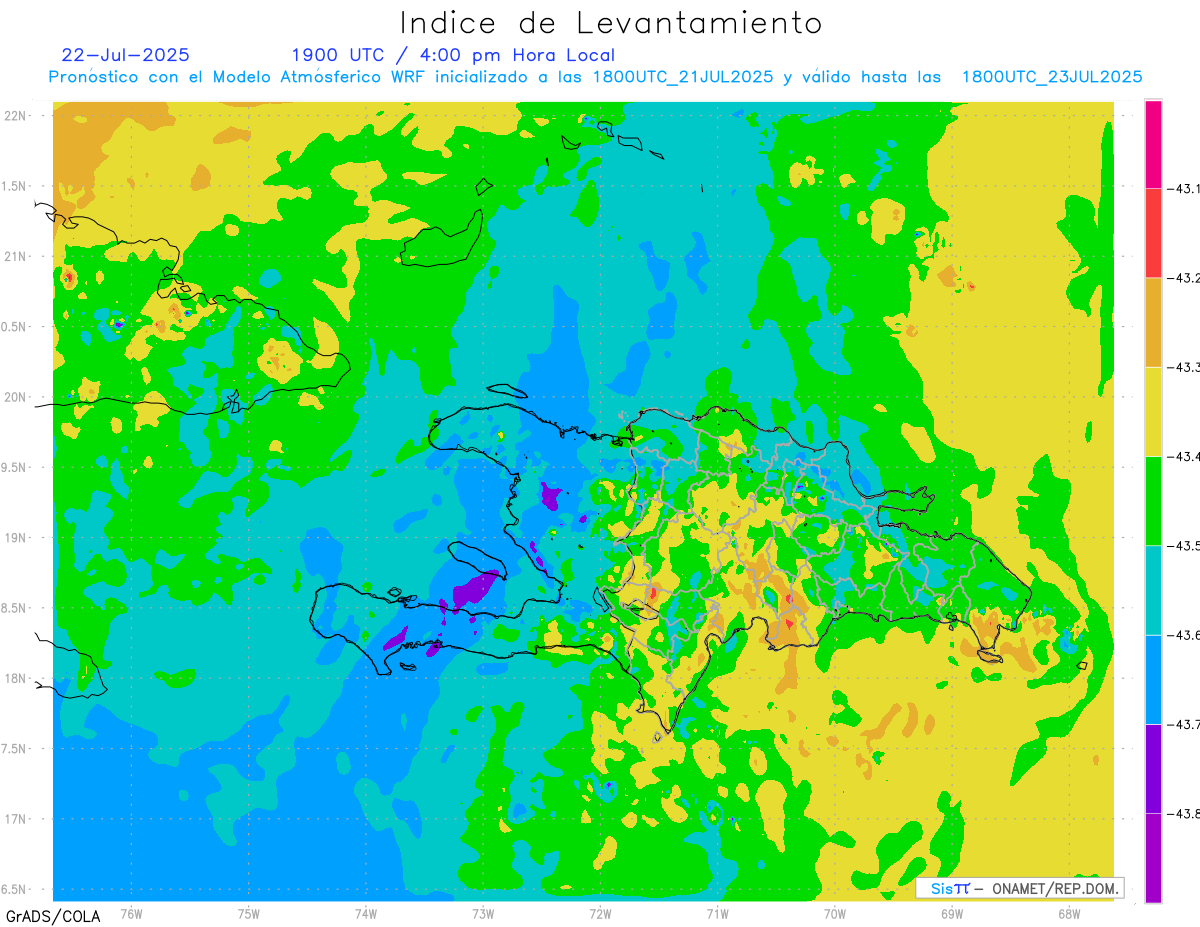Select the violet legend swatch below -43.8
This screenshot has width=1200, height=927.
click(1153, 857)
